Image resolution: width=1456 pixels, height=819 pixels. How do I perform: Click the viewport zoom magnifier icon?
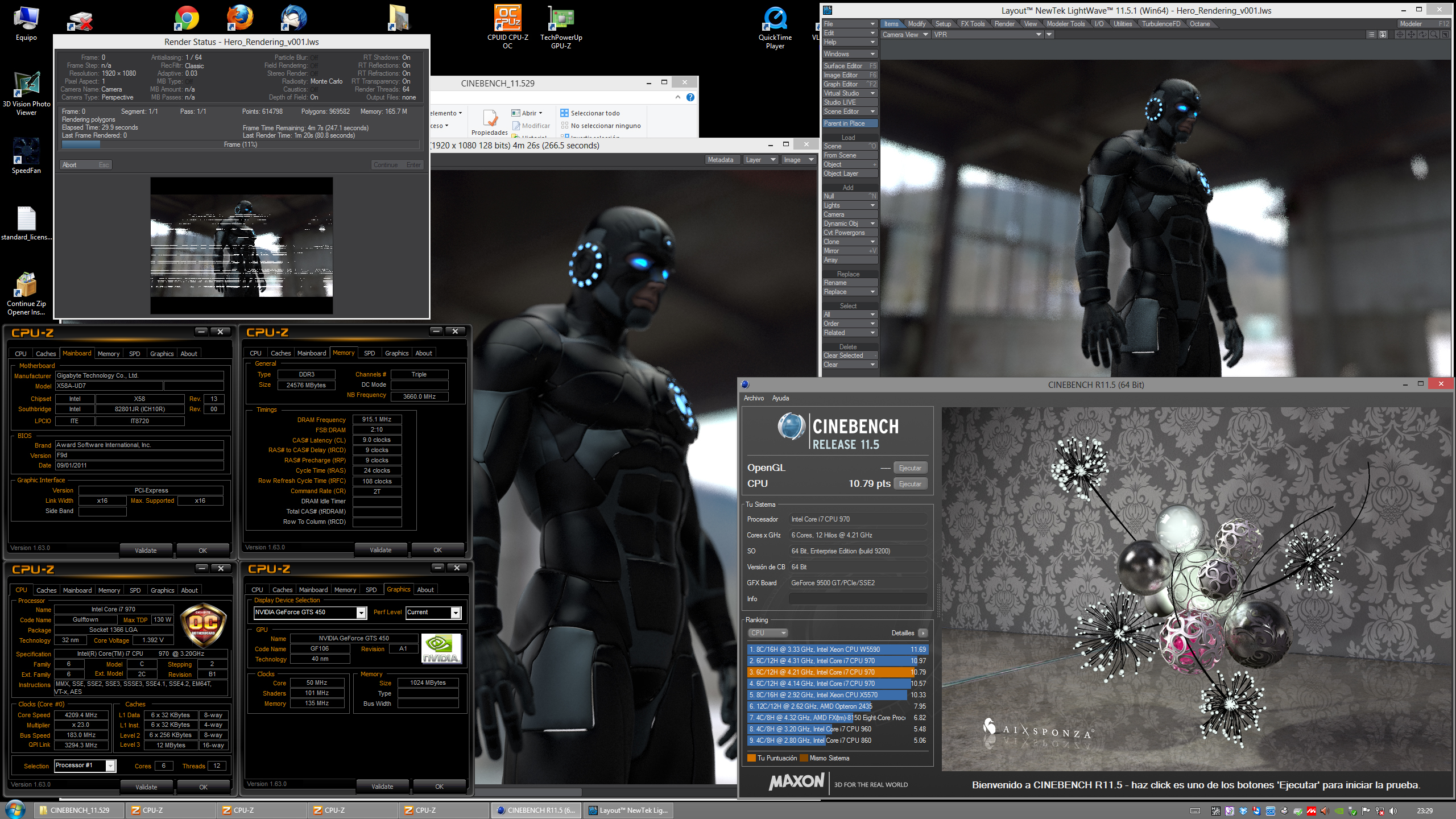(1434, 35)
